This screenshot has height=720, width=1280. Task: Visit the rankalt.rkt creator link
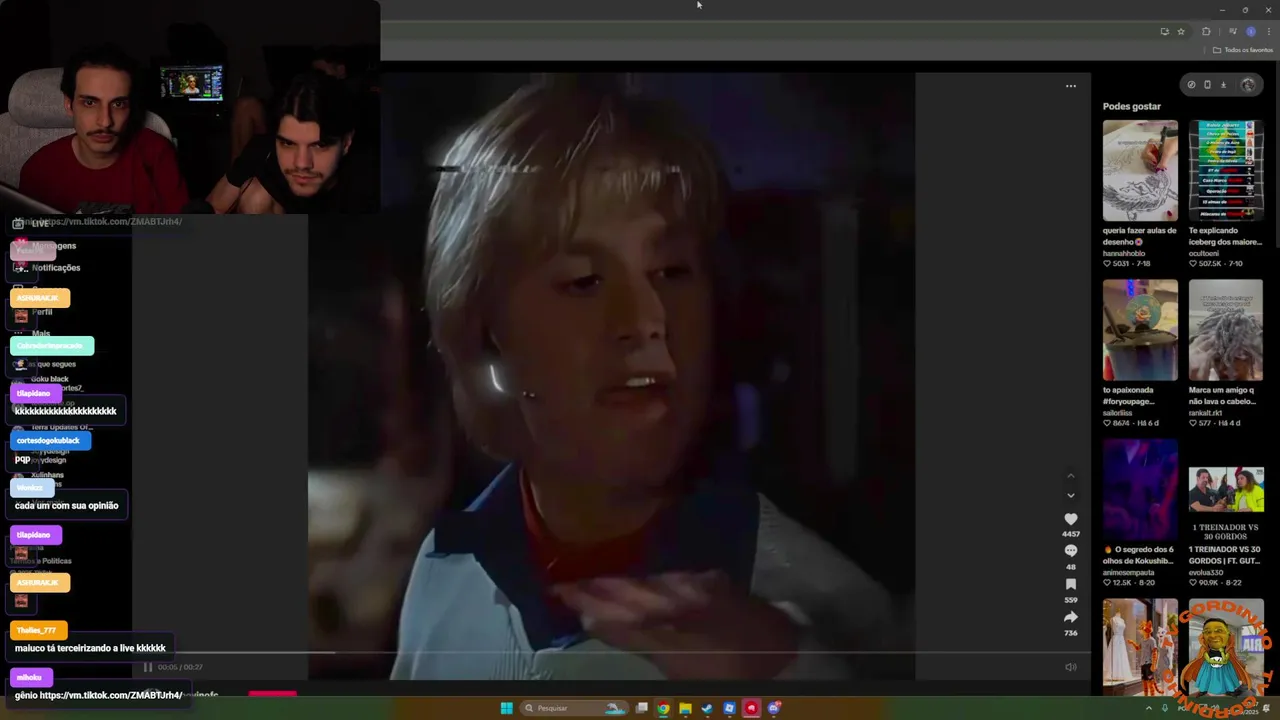coord(1206,412)
